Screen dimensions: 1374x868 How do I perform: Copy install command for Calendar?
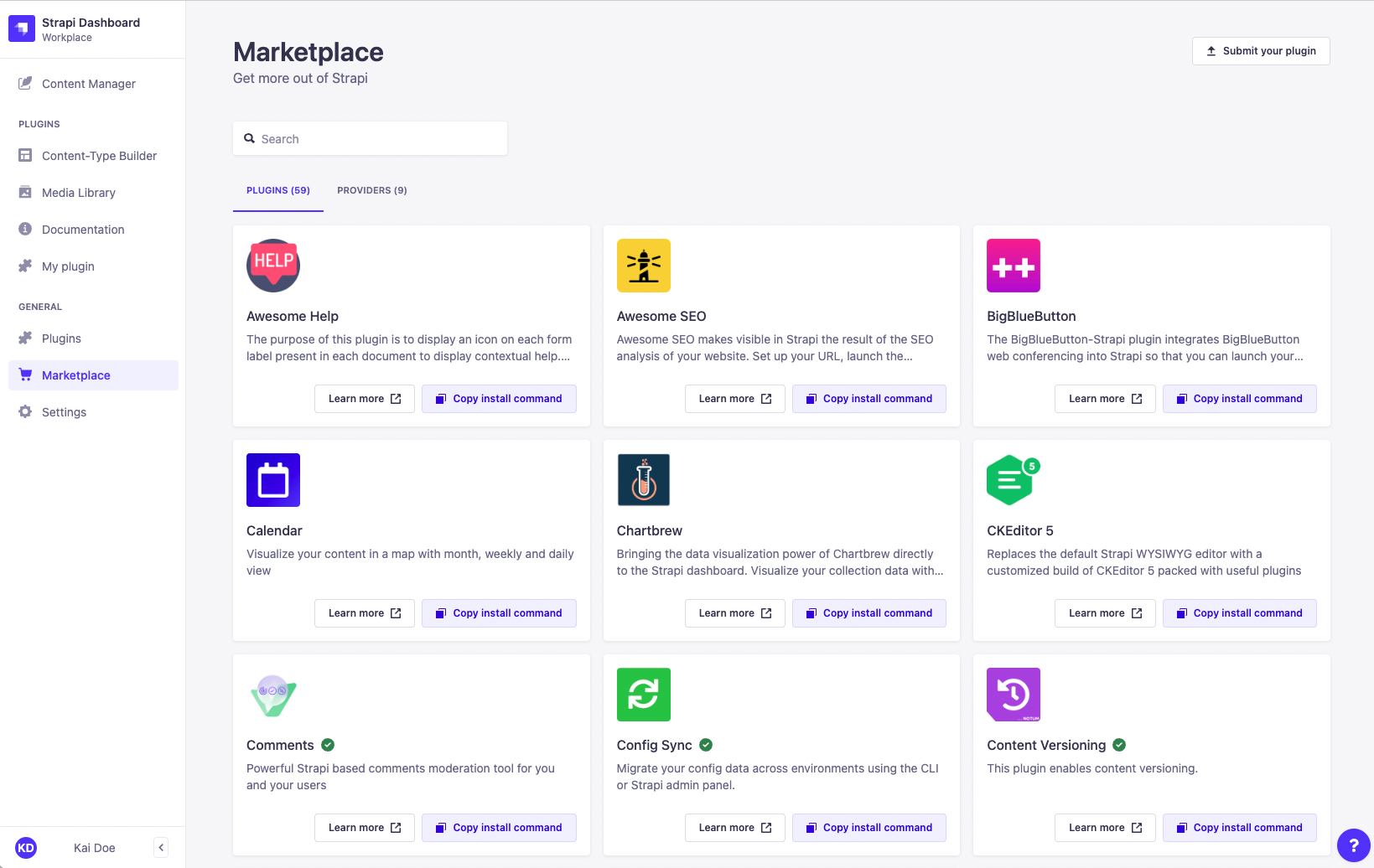pyautogui.click(x=499, y=613)
